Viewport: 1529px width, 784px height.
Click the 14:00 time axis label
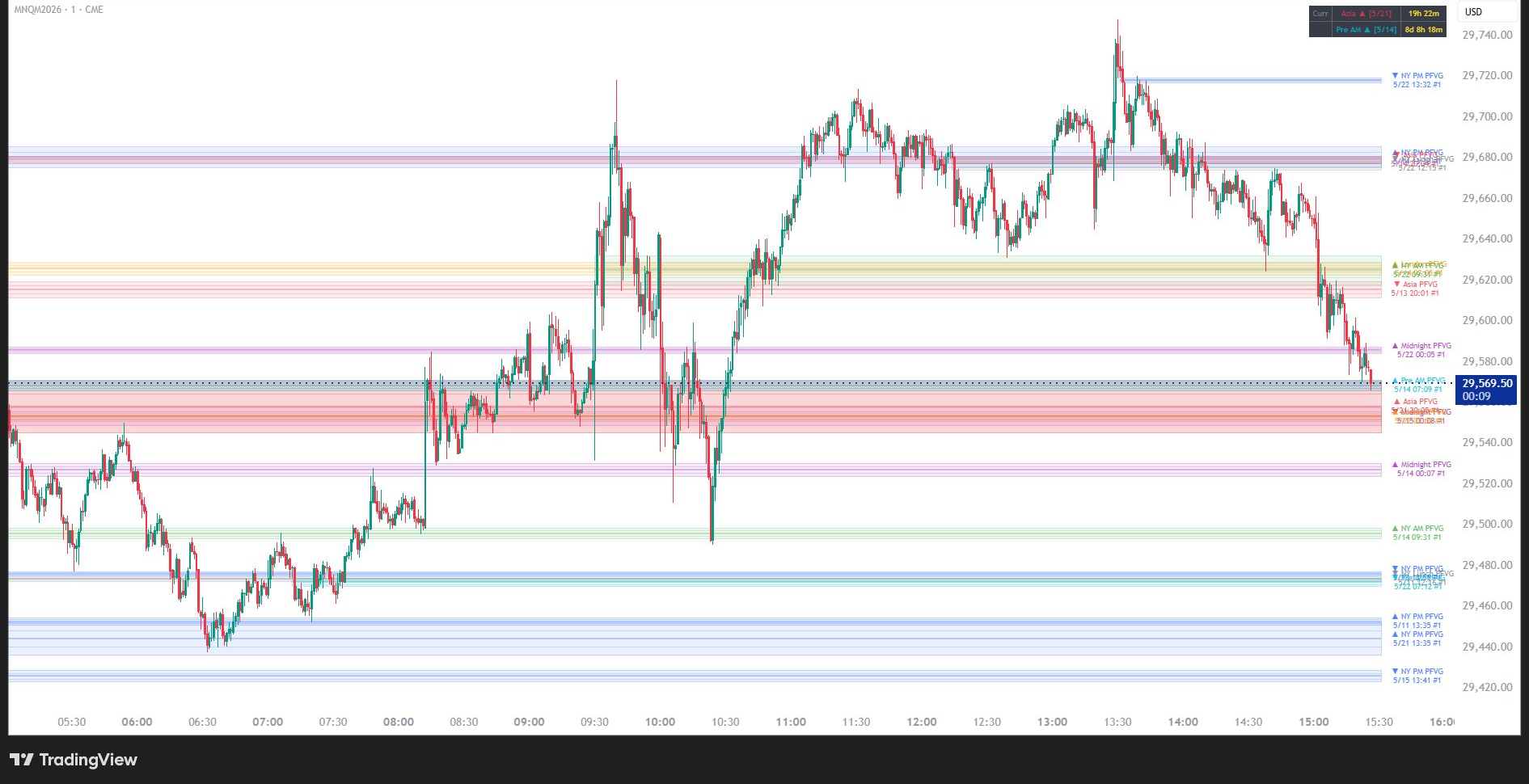(1183, 722)
